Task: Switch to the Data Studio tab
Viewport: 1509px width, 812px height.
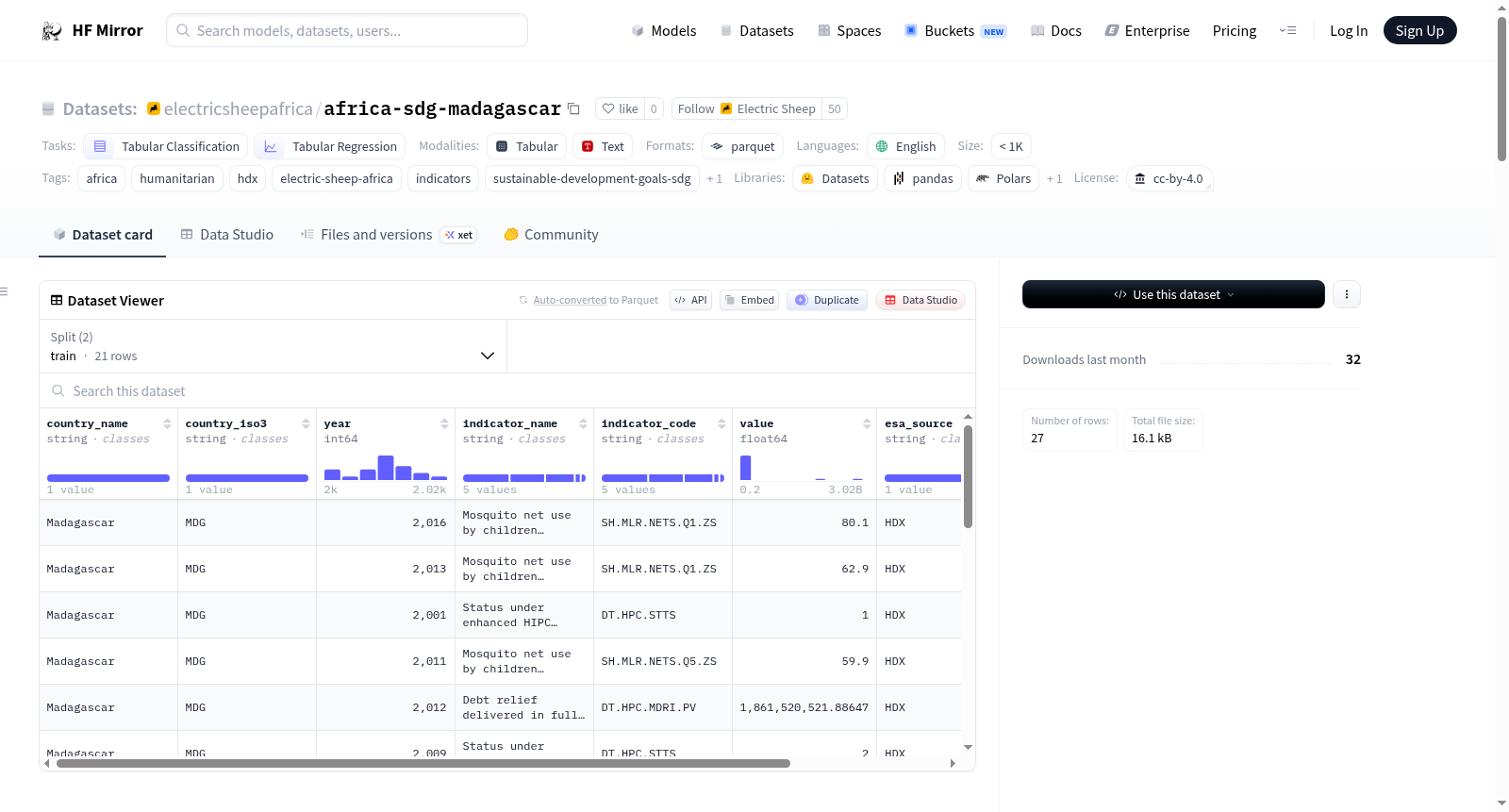Action: pyautogui.click(x=227, y=235)
